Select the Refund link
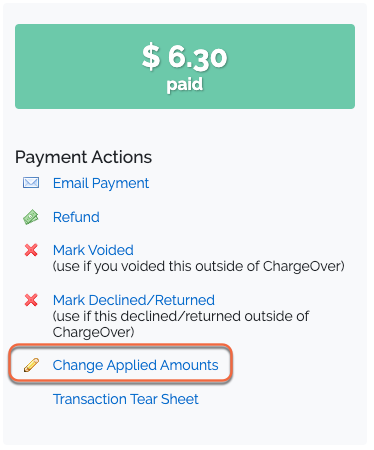Screen dimensions: 374x450 tap(76, 217)
